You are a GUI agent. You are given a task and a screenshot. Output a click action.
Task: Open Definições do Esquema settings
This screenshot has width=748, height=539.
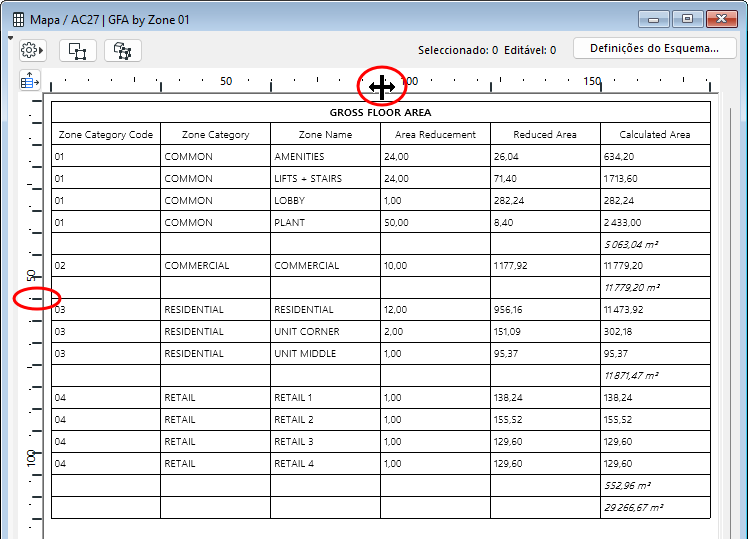(654, 48)
